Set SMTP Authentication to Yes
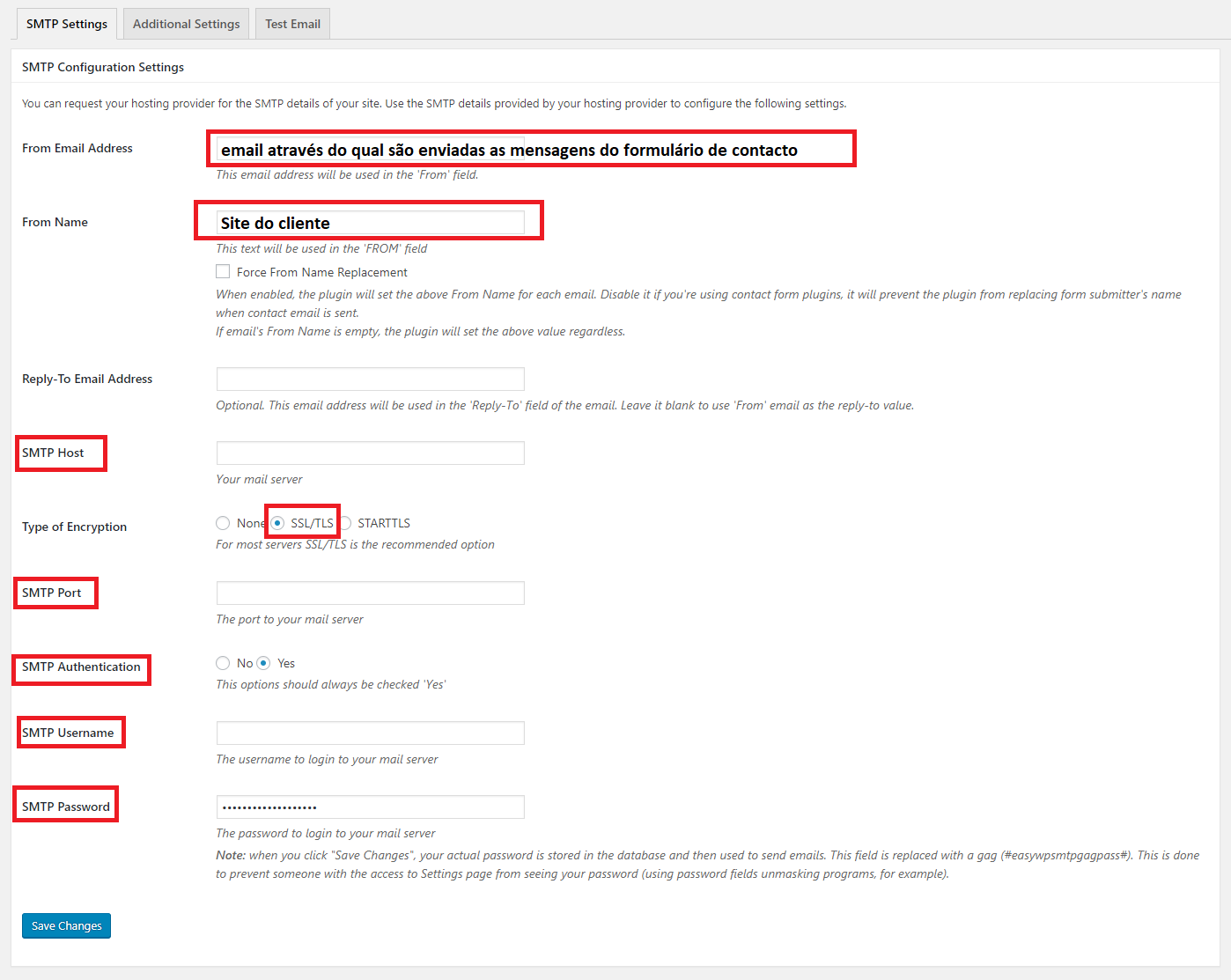 (263, 663)
